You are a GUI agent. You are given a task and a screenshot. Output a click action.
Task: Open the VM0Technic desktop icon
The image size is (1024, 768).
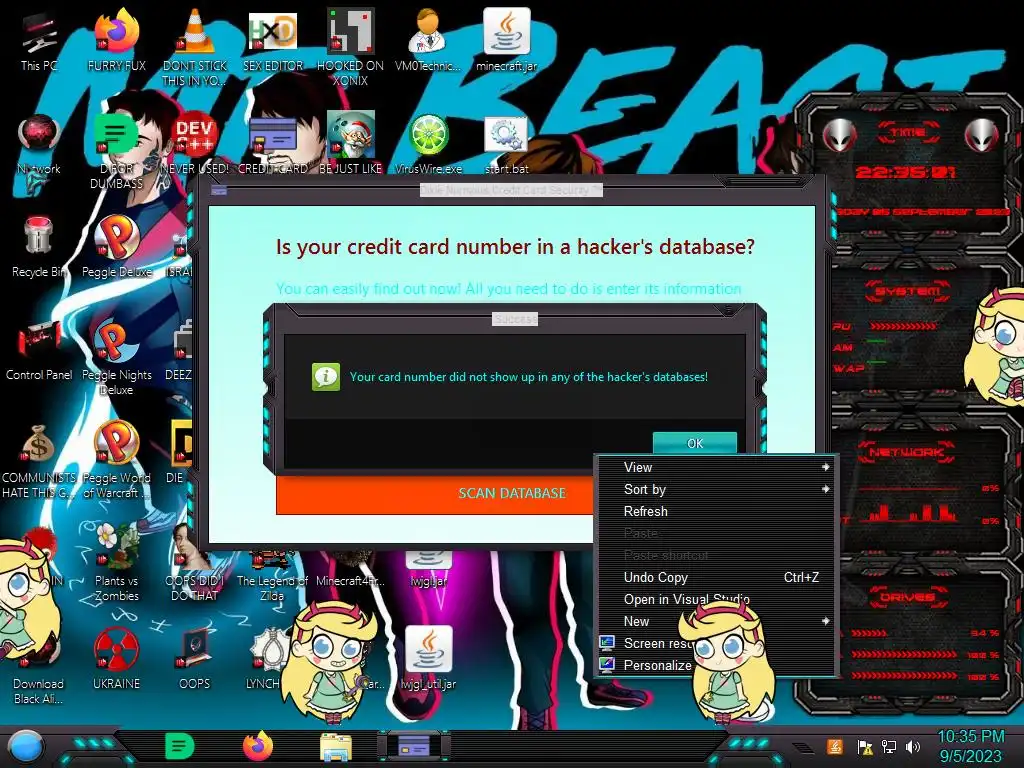(428, 41)
